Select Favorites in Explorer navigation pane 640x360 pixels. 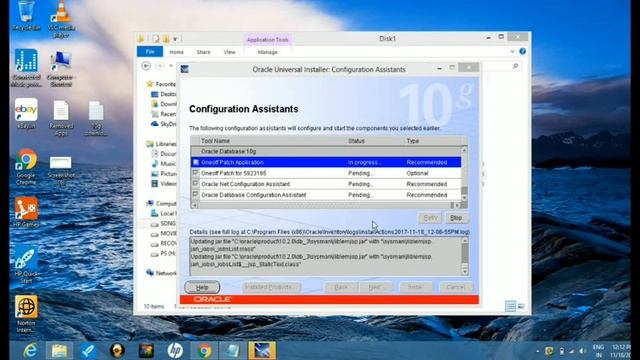(161, 84)
